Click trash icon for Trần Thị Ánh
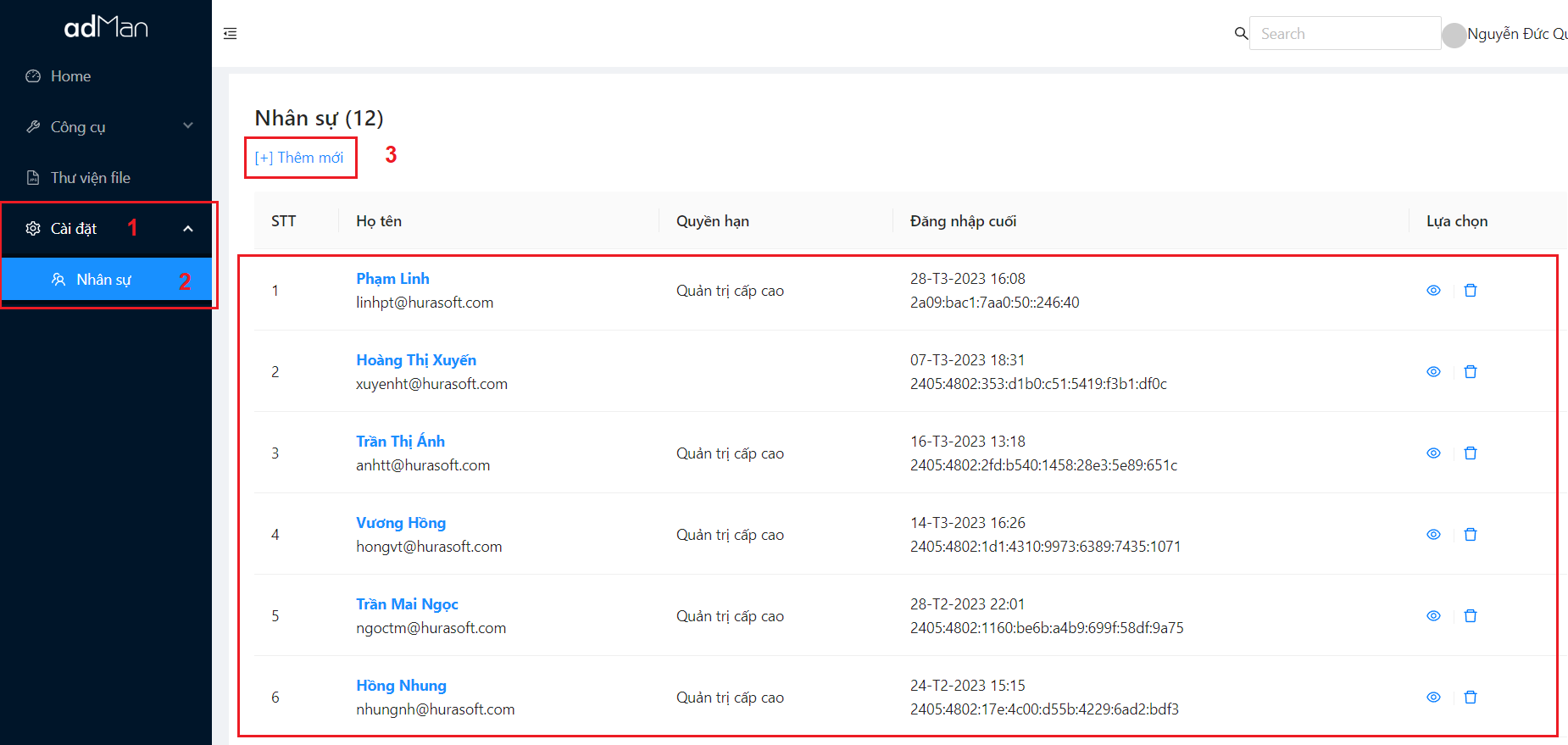 tap(1471, 453)
